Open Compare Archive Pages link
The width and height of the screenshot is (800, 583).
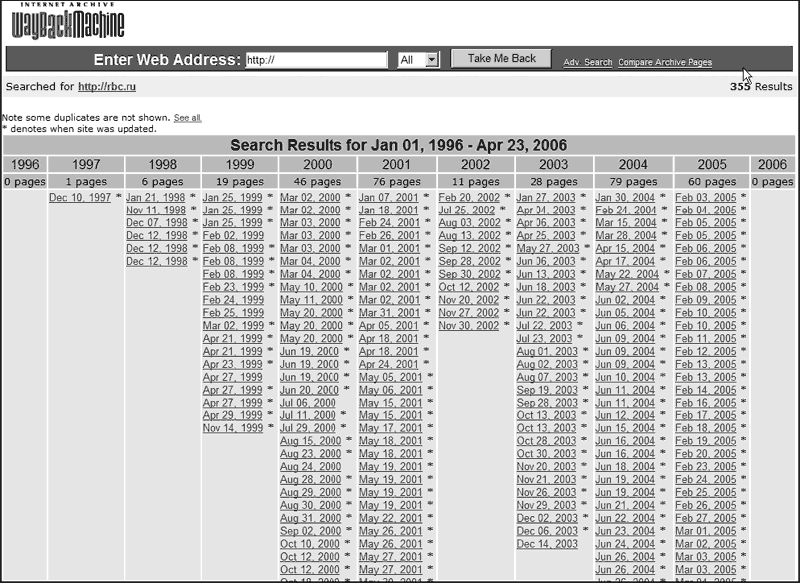click(665, 63)
